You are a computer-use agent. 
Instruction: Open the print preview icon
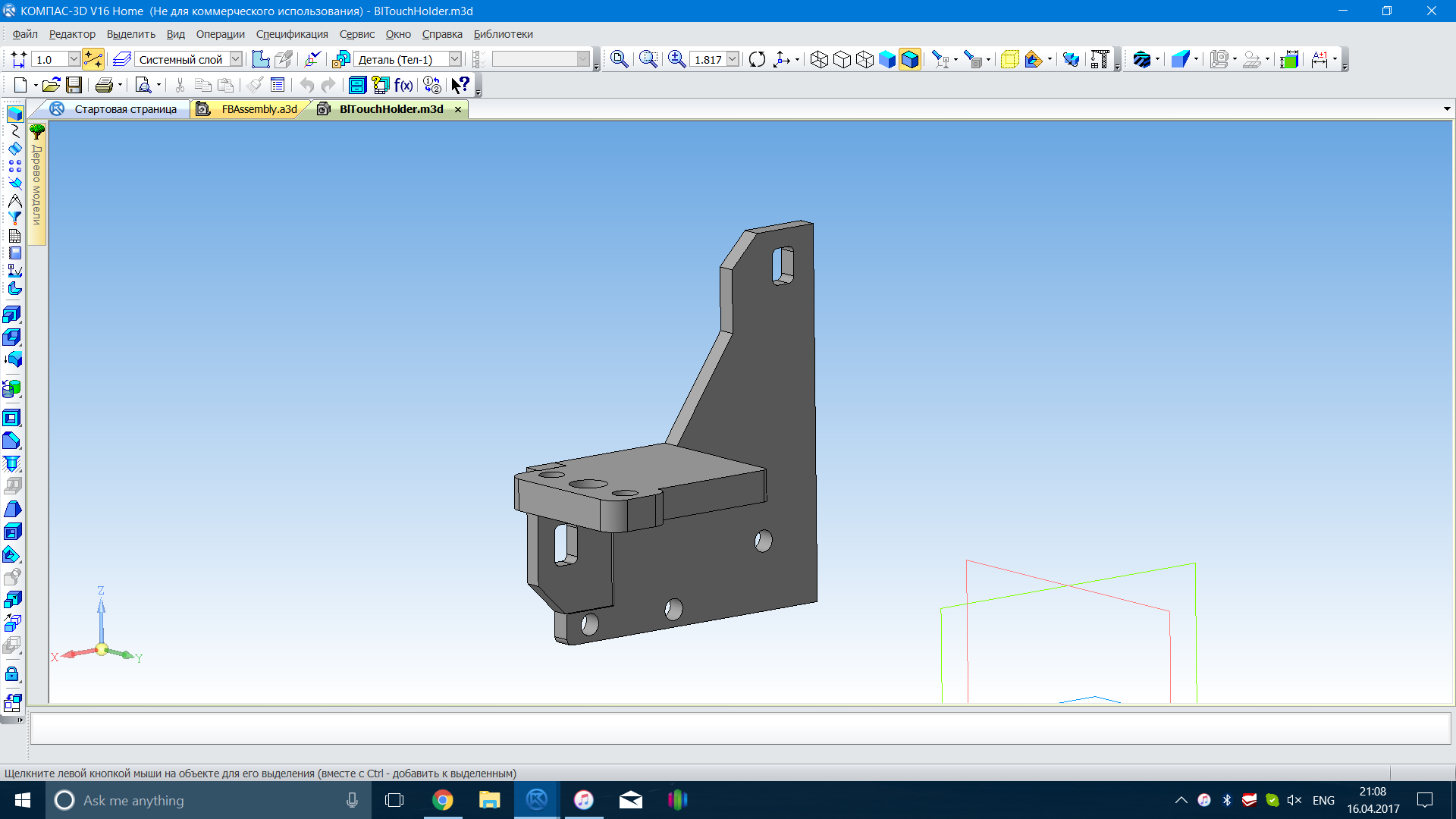pos(143,85)
